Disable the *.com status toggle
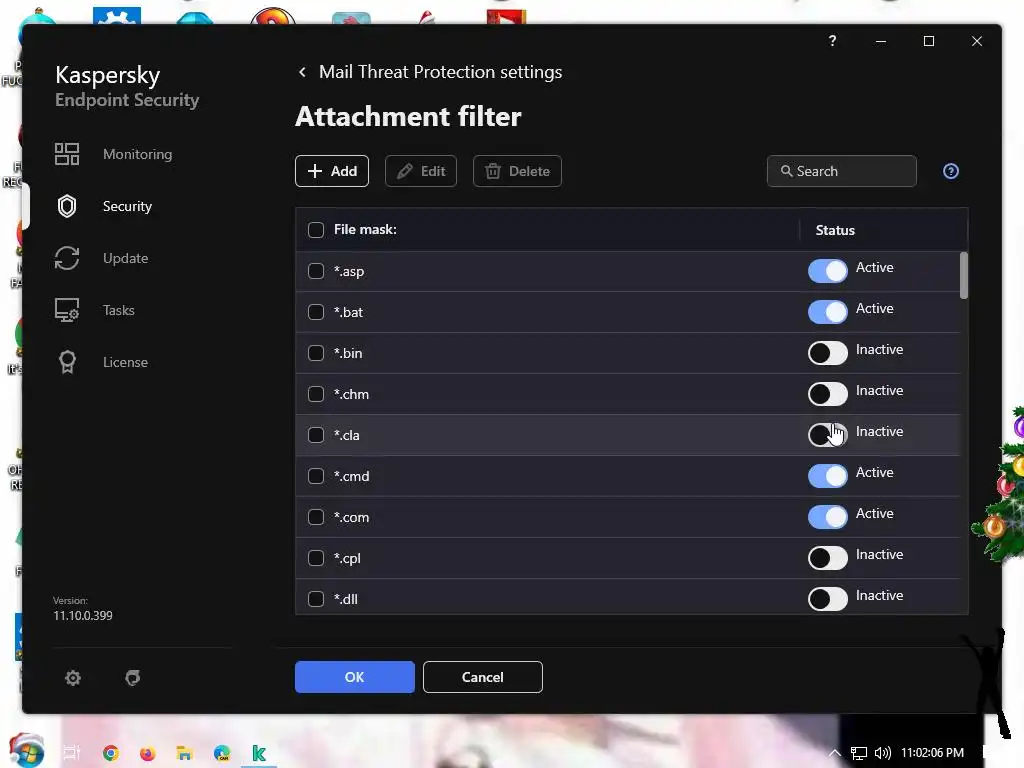 [x=827, y=517]
